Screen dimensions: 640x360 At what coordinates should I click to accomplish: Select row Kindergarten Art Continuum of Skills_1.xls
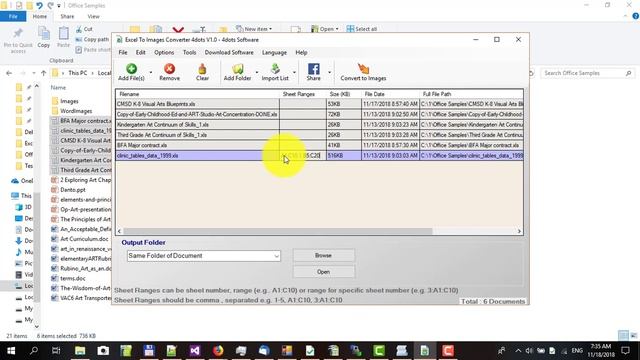tap(319, 124)
